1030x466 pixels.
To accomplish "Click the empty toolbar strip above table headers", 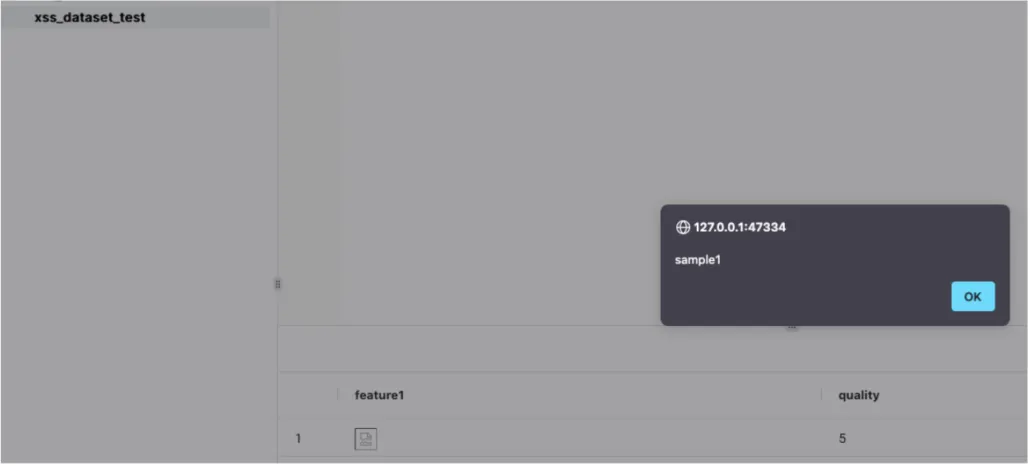I will [654, 348].
